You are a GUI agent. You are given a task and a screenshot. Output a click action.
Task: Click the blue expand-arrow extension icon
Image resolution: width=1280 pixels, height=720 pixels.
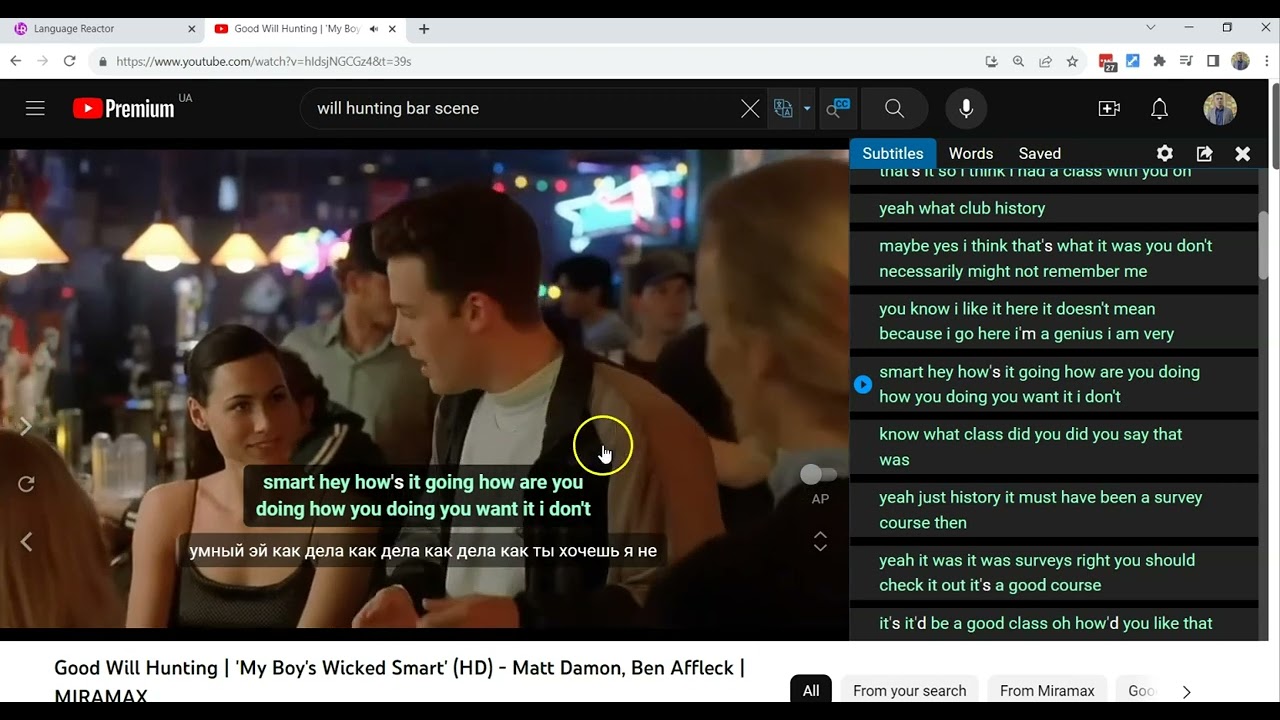tap(1133, 61)
